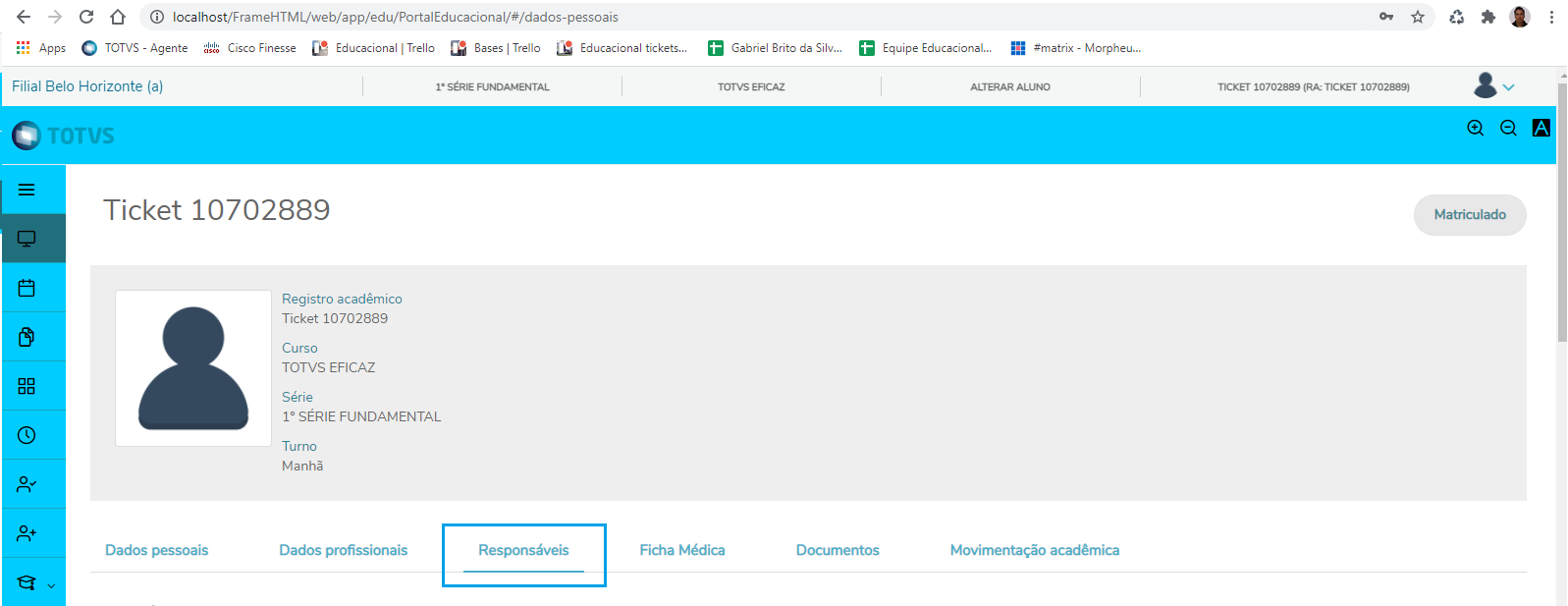Open Educacional | Trello bookmark

[373, 48]
